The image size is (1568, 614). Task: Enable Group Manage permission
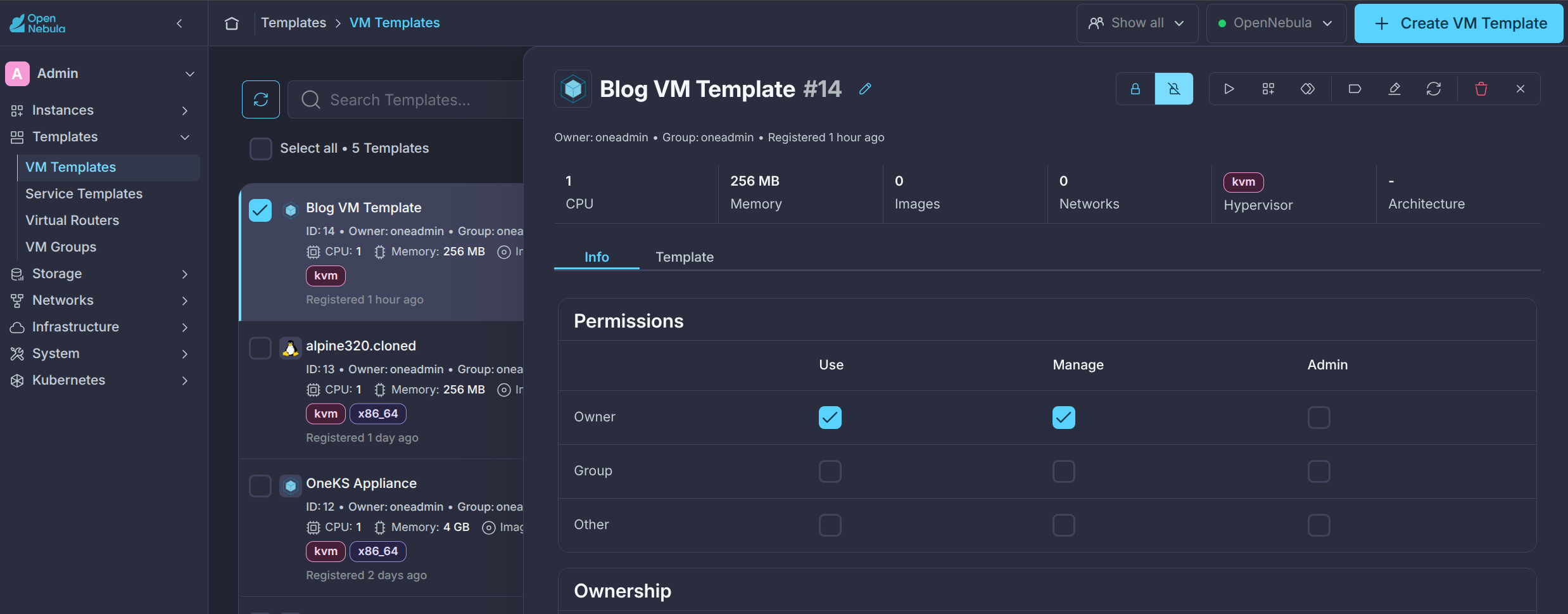1063,471
